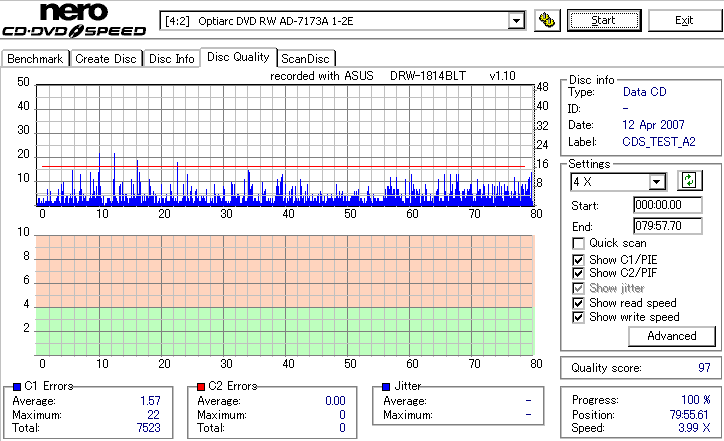Click the blue Jitter legend square

click(x=386, y=387)
